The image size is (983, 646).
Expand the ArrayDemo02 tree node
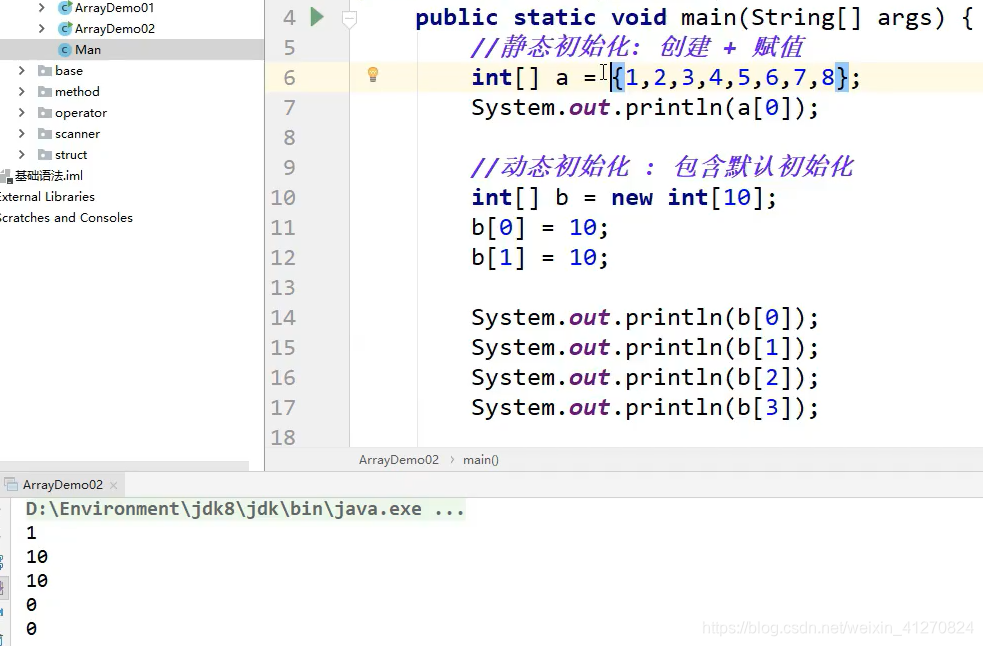(41, 28)
